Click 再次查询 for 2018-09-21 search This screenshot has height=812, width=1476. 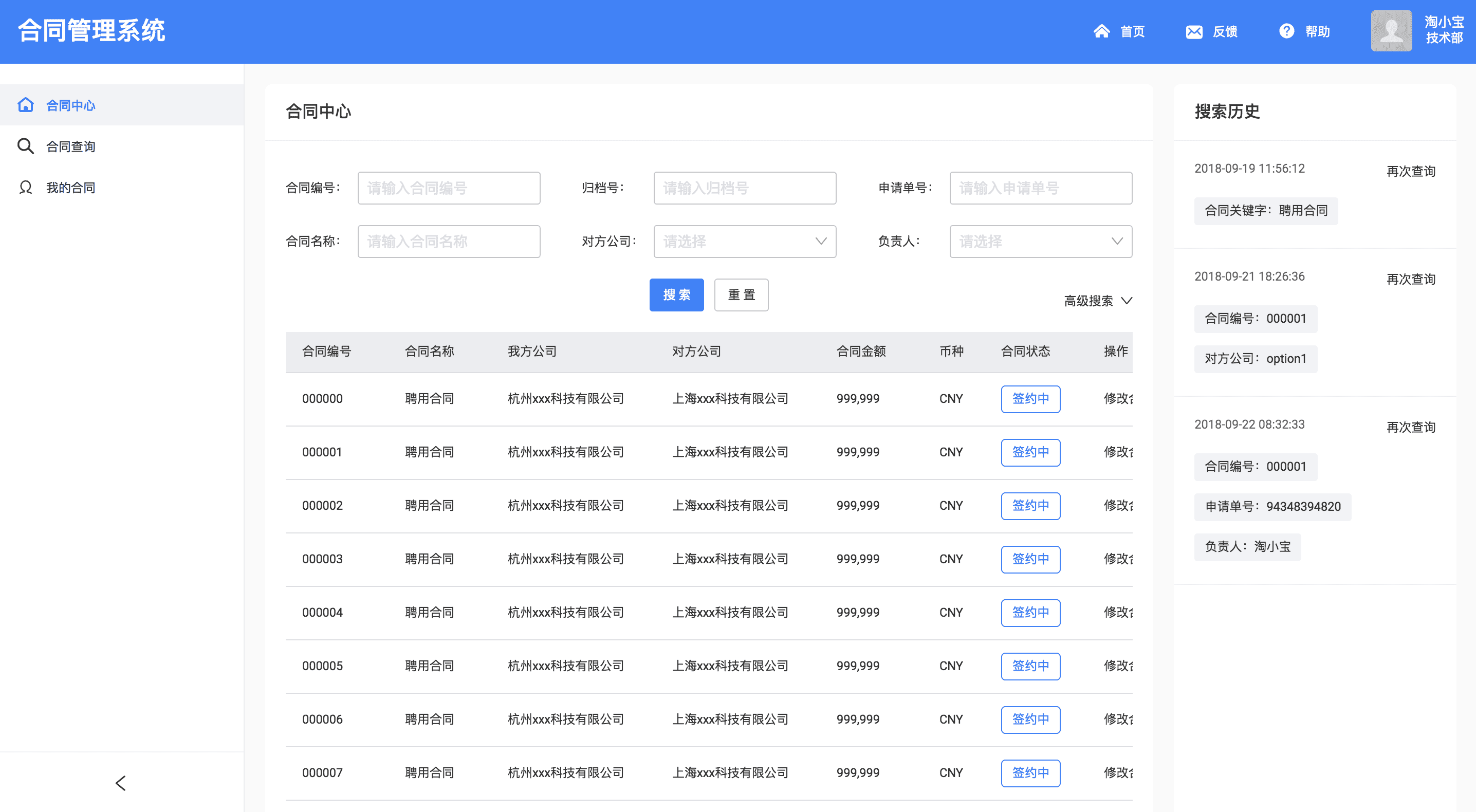(x=1411, y=279)
